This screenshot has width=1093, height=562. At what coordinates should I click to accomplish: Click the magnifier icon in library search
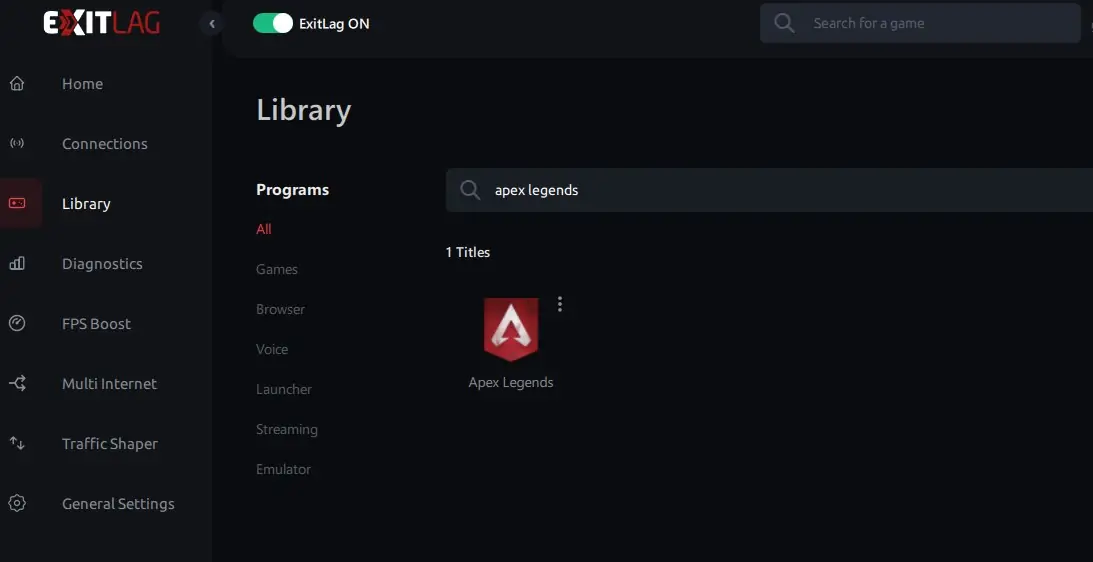(471, 190)
